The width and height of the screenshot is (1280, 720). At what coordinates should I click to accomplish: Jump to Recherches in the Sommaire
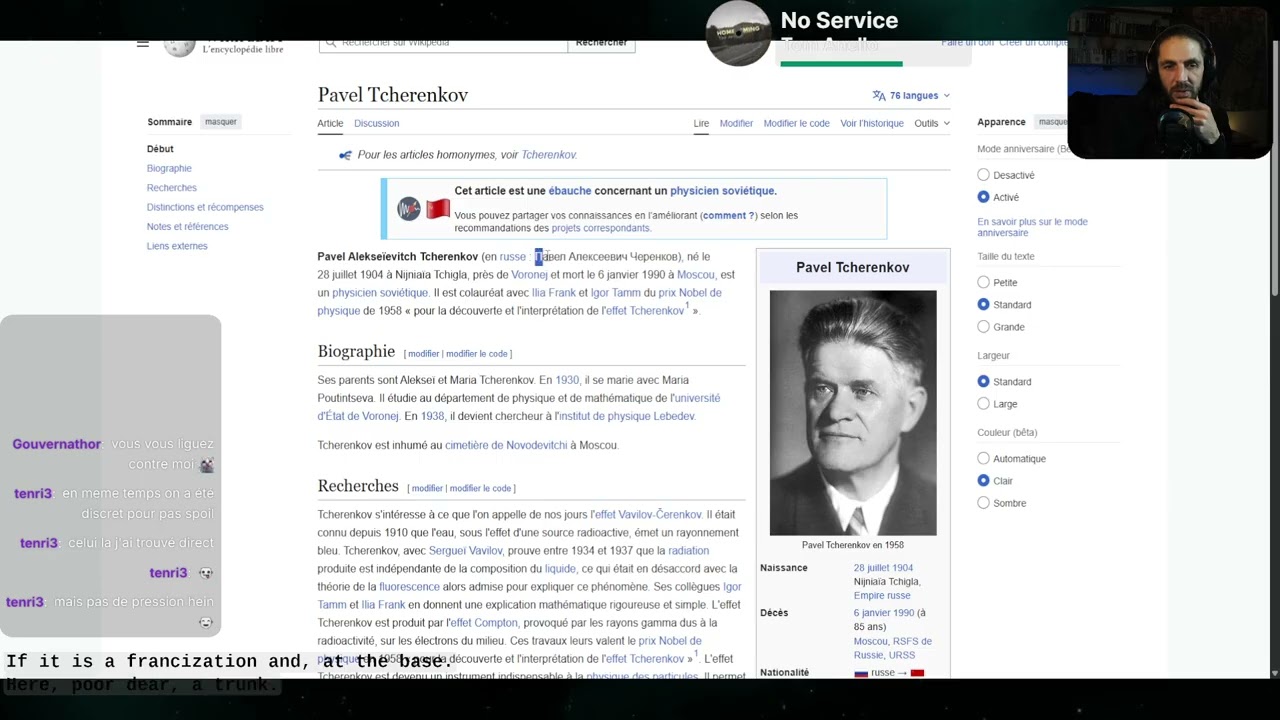point(172,188)
